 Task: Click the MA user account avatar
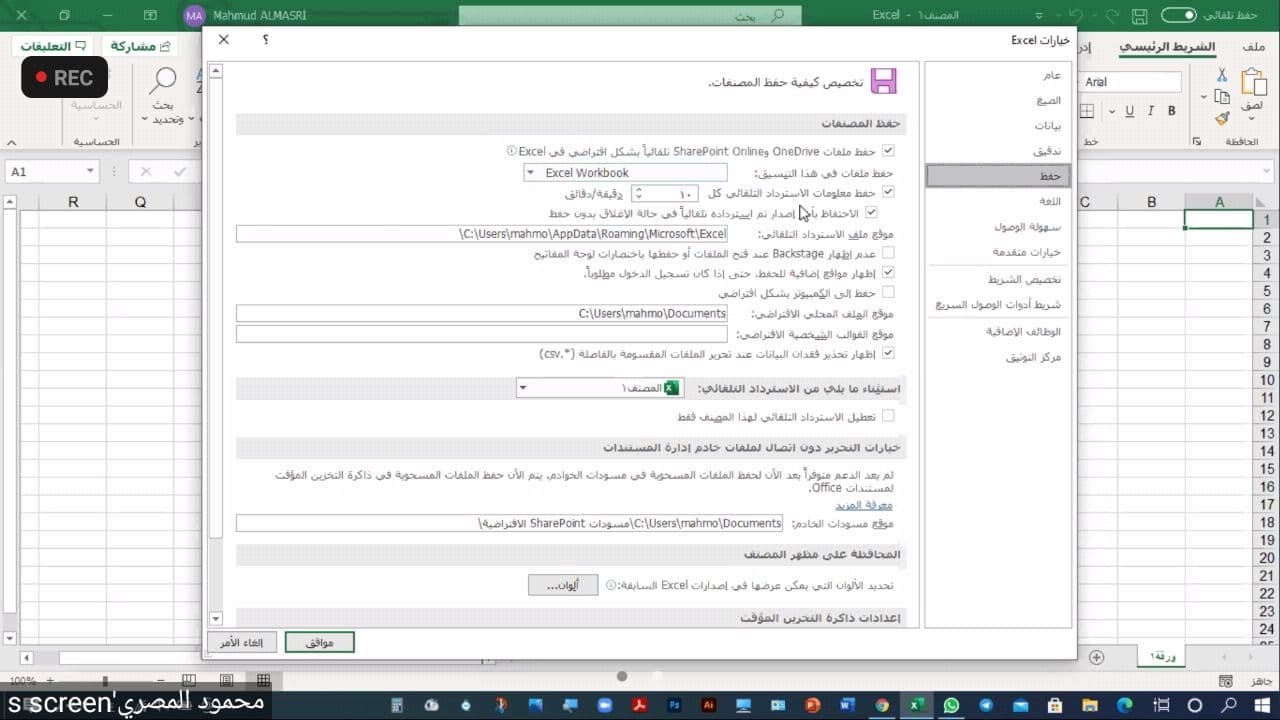[x=194, y=16]
